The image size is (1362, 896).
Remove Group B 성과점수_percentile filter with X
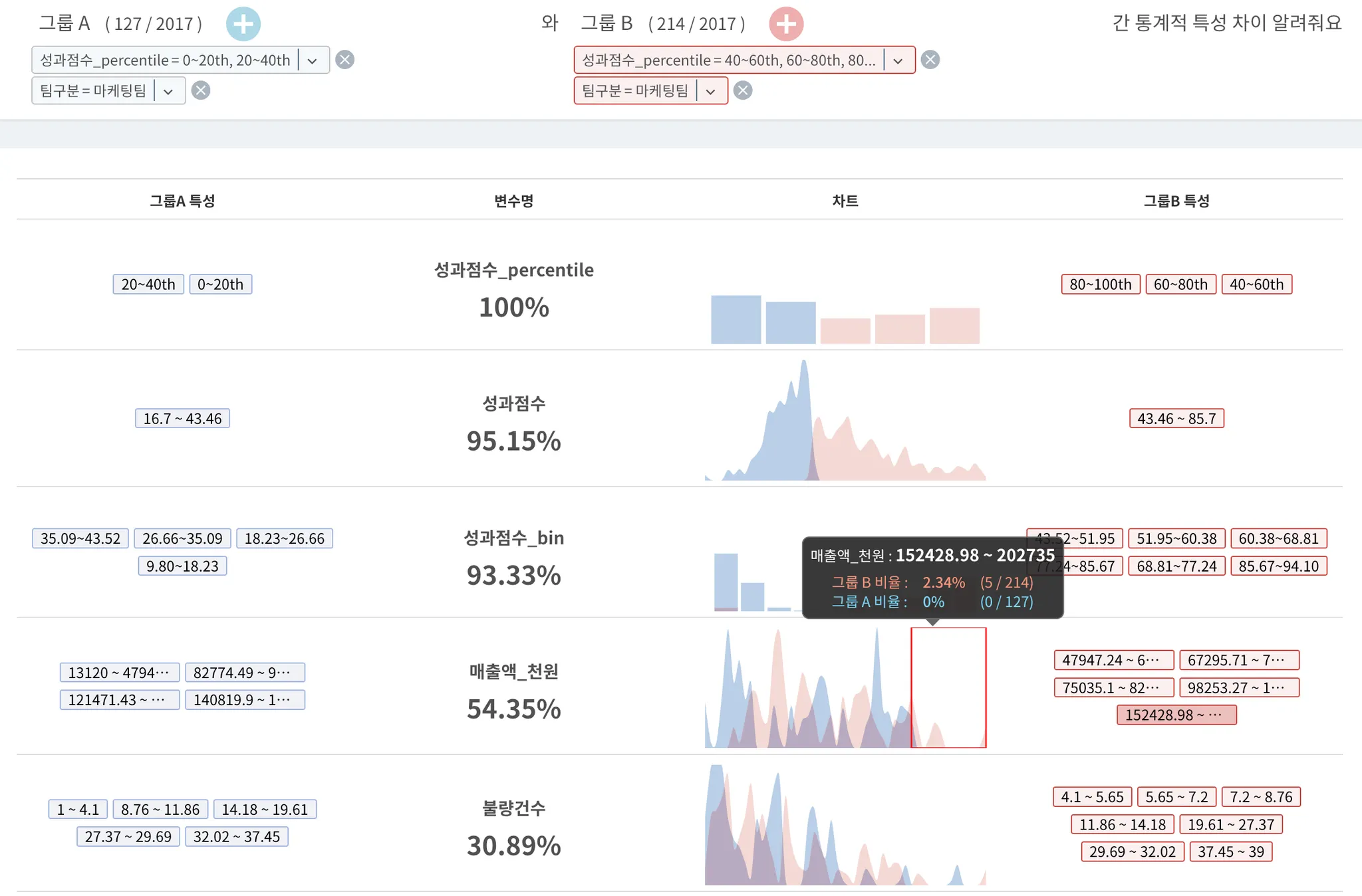(x=930, y=60)
